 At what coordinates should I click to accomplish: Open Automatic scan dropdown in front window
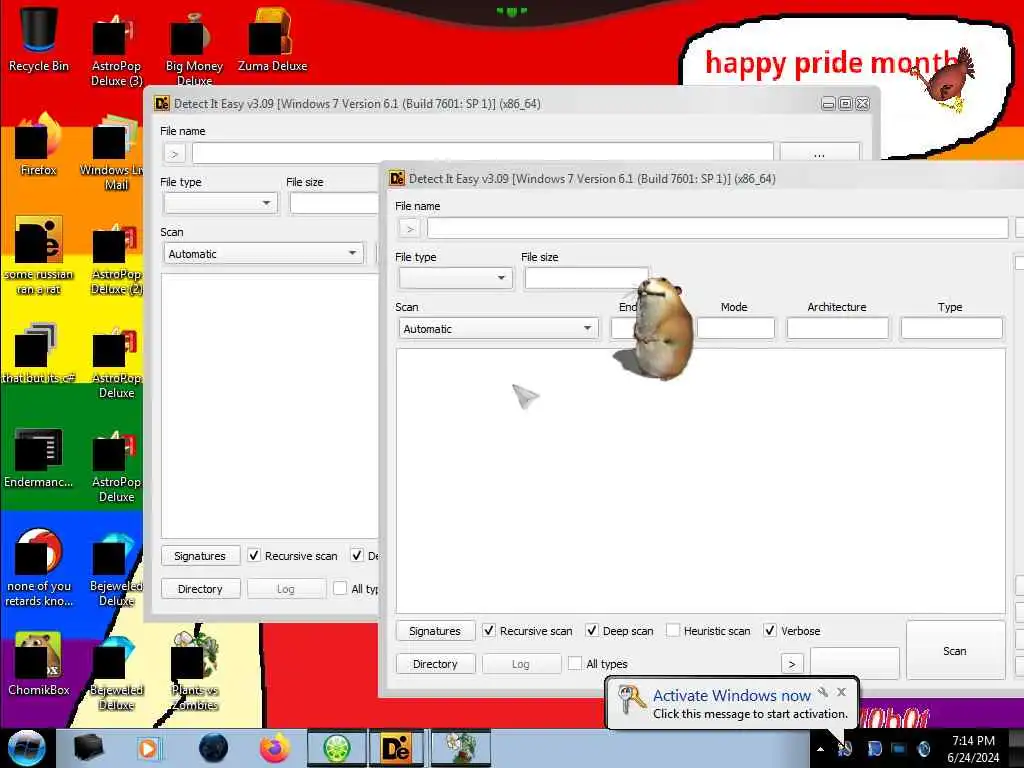click(498, 328)
